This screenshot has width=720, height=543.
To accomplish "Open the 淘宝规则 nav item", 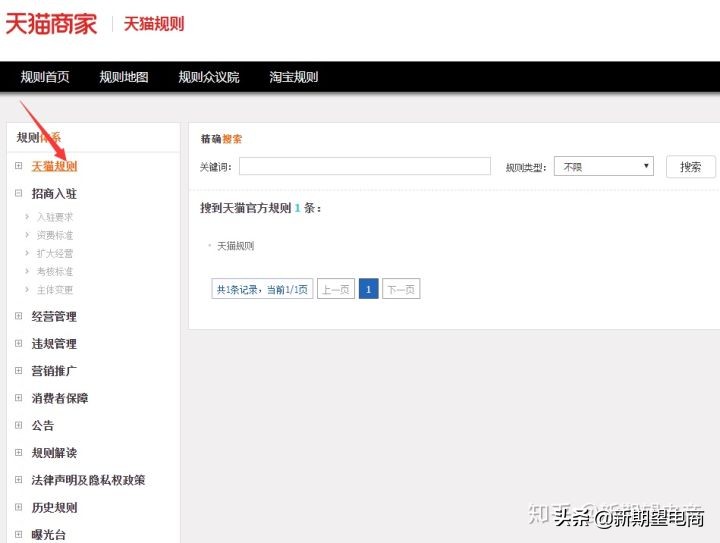I will coord(293,77).
